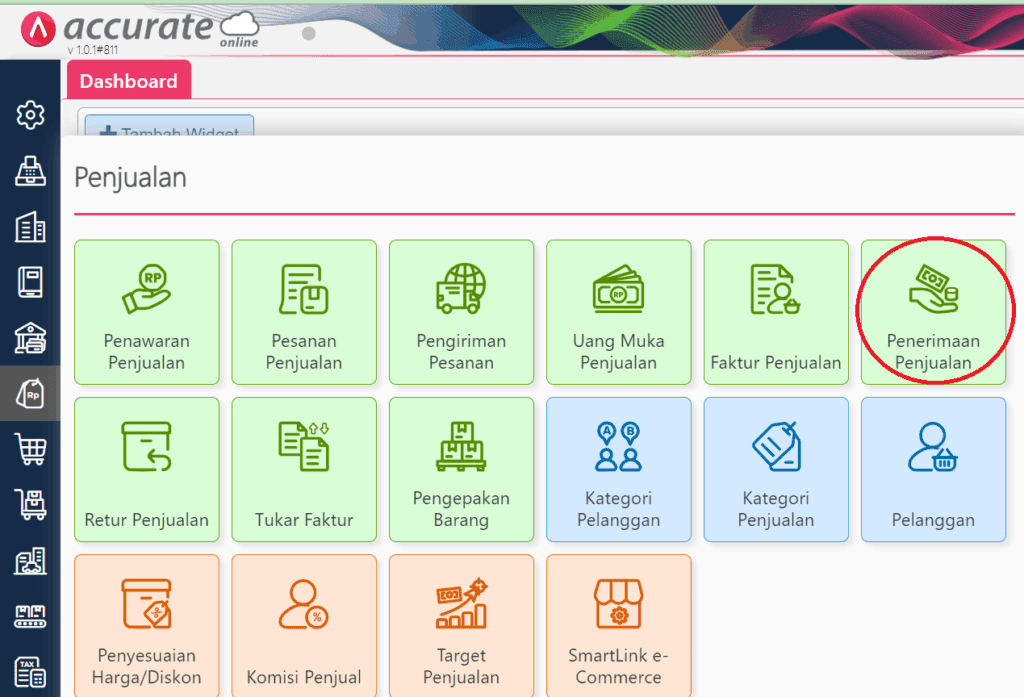Select the cash register sidebar icon
This screenshot has width=1024, height=697.
[30, 171]
